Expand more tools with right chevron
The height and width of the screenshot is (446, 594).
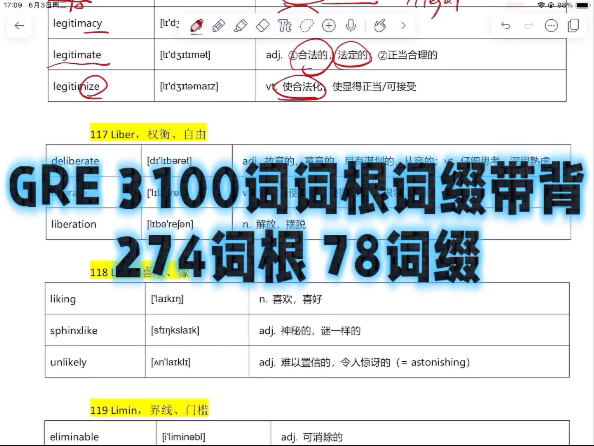403,26
